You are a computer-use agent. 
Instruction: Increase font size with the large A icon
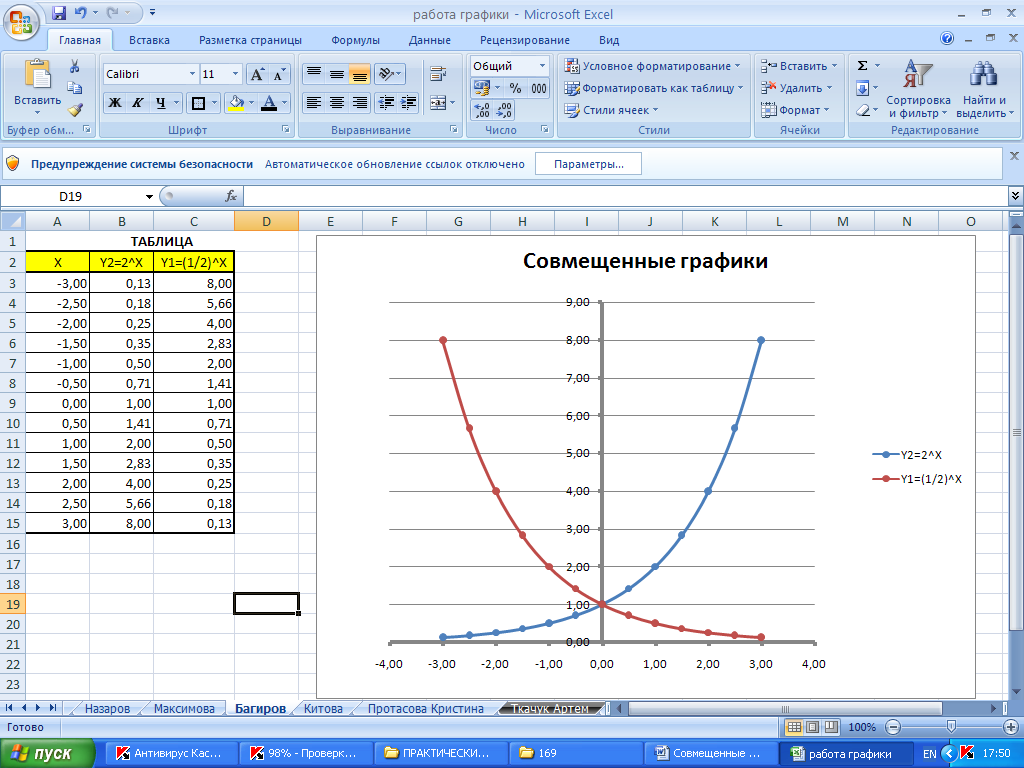(x=257, y=74)
